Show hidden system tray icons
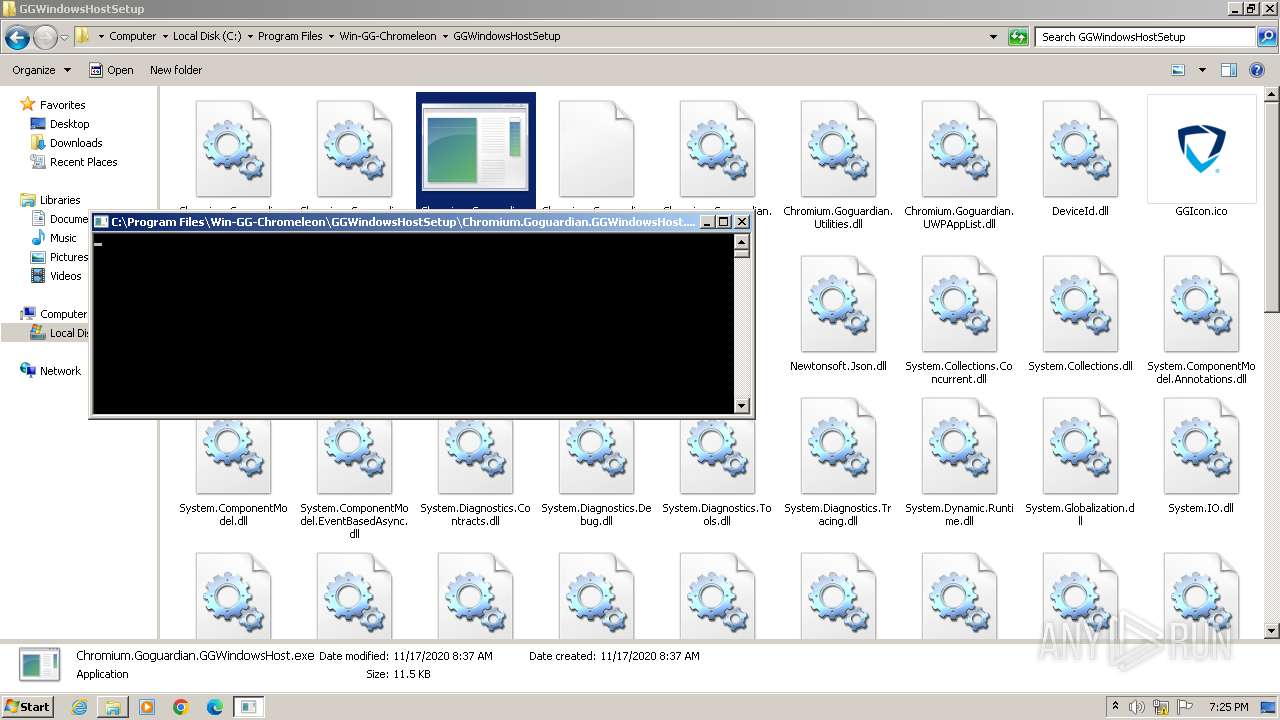This screenshot has height=720, width=1280. coord(1115,707)
